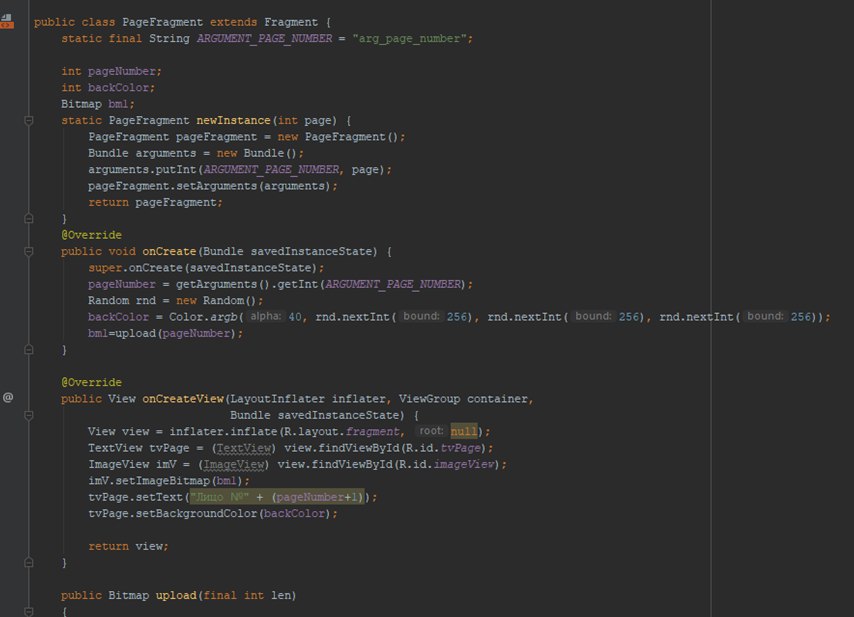Collapse onCreateView body via fold marker beside savedInstanceState line

pyautogui.click(x=29, y=416)
